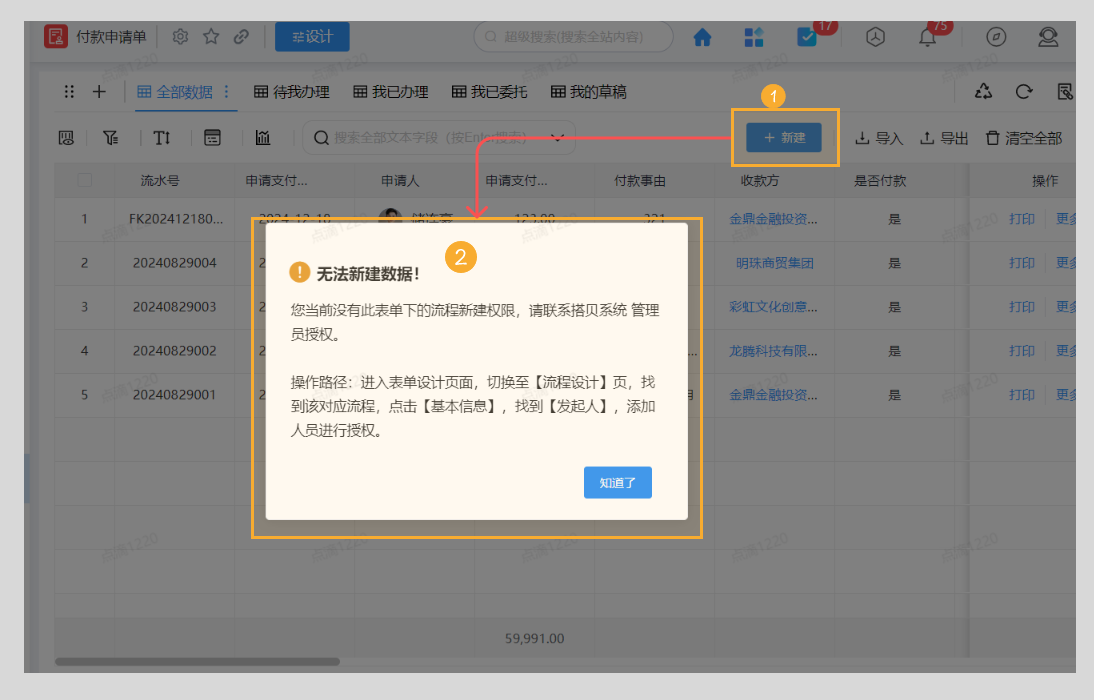Open the statistics chart icon
Screen dimensions: 1094x700
pyautogui.click(x=263, y=138)
